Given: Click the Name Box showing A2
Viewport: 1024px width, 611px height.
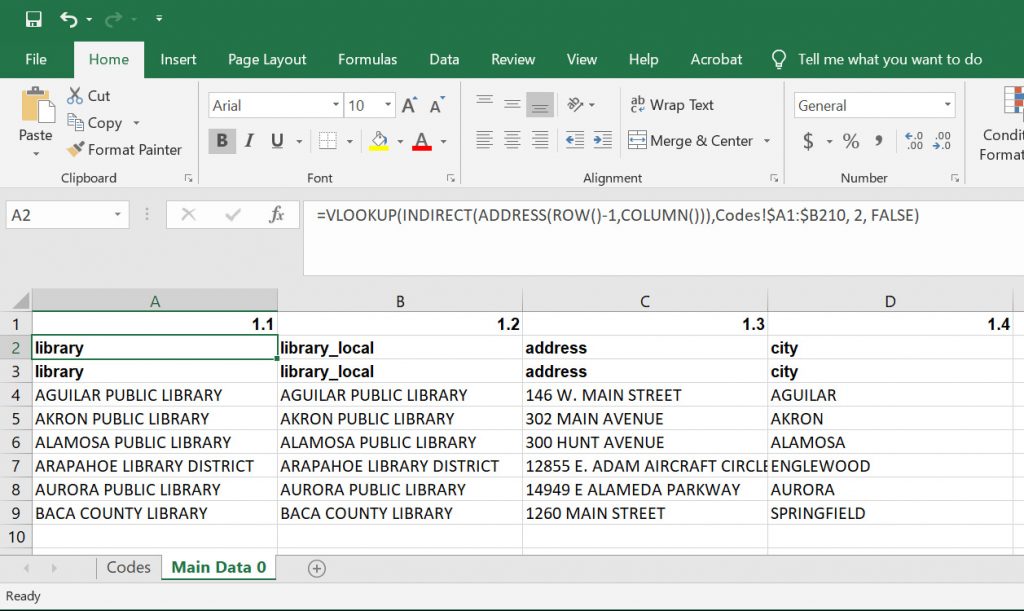Looking at the screenshot, I should pos(58,215).
